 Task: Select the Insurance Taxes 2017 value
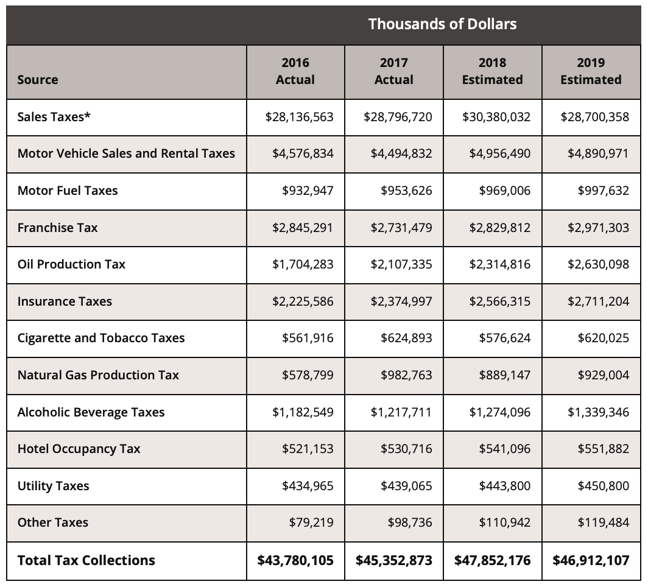click(x=401, y=302)
